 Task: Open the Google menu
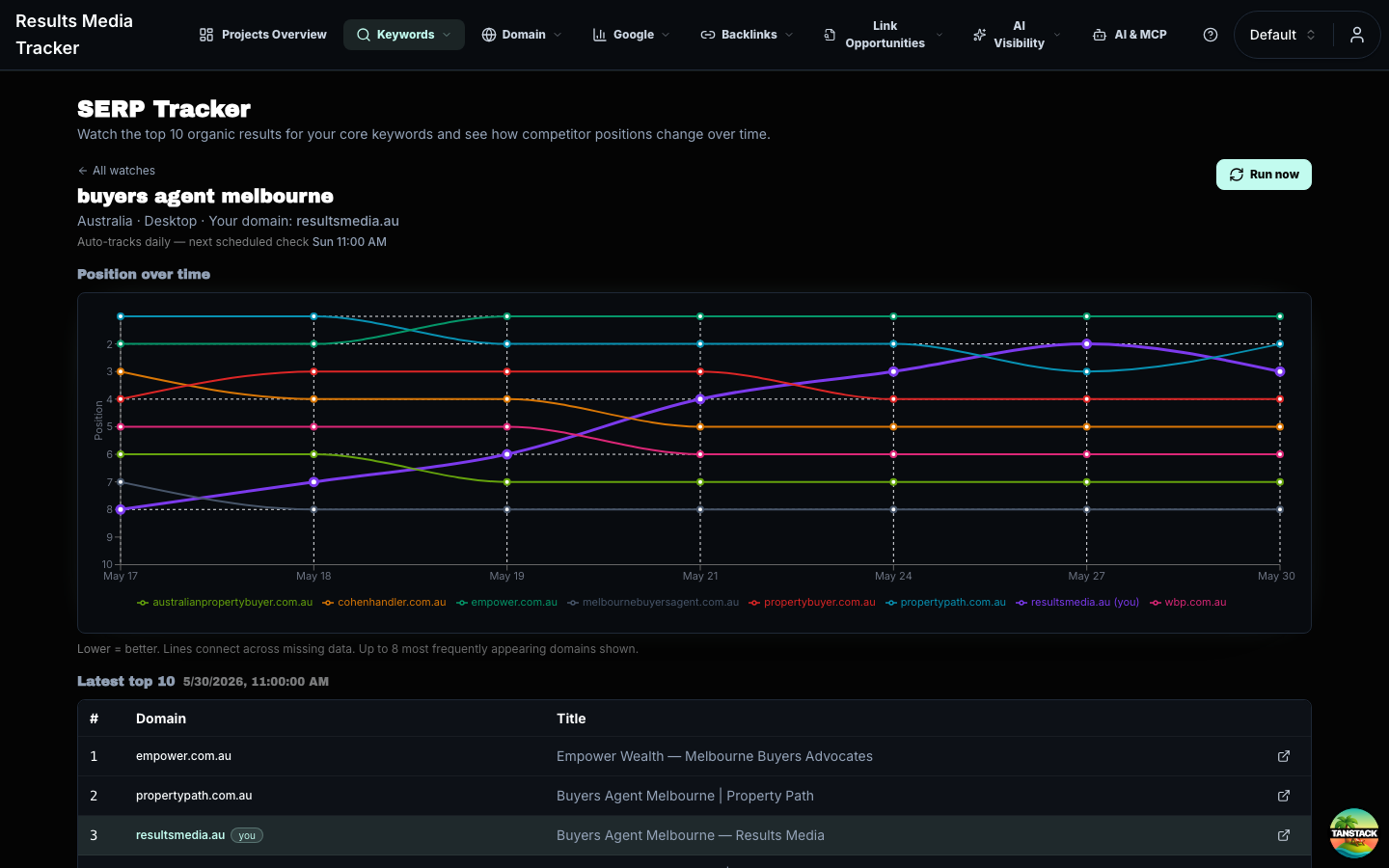632,35
